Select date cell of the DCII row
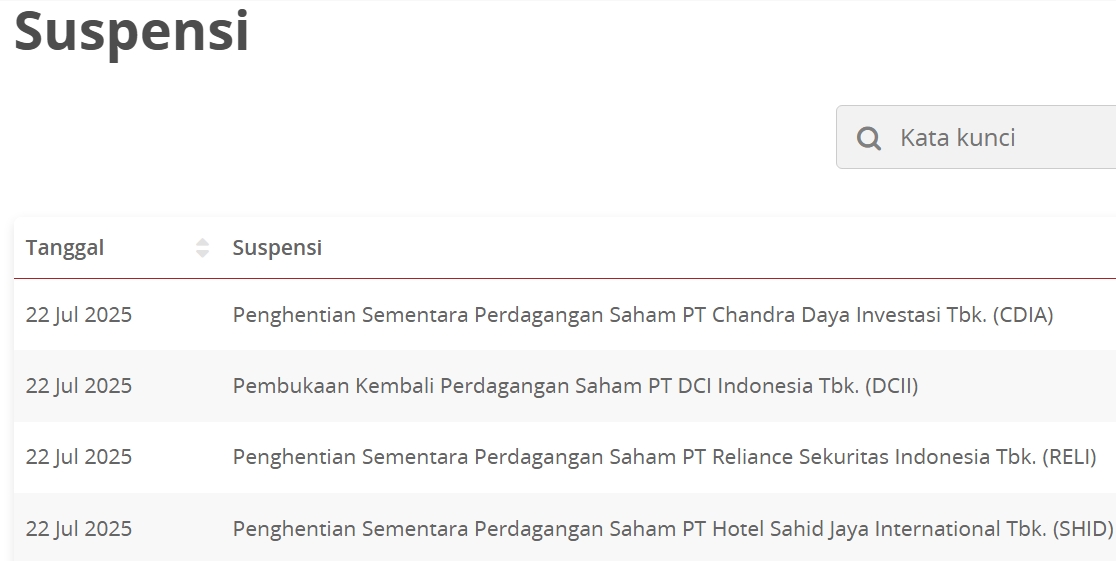Image resolution: width=1116 pixels, height=561 pixels. (79, 386)
